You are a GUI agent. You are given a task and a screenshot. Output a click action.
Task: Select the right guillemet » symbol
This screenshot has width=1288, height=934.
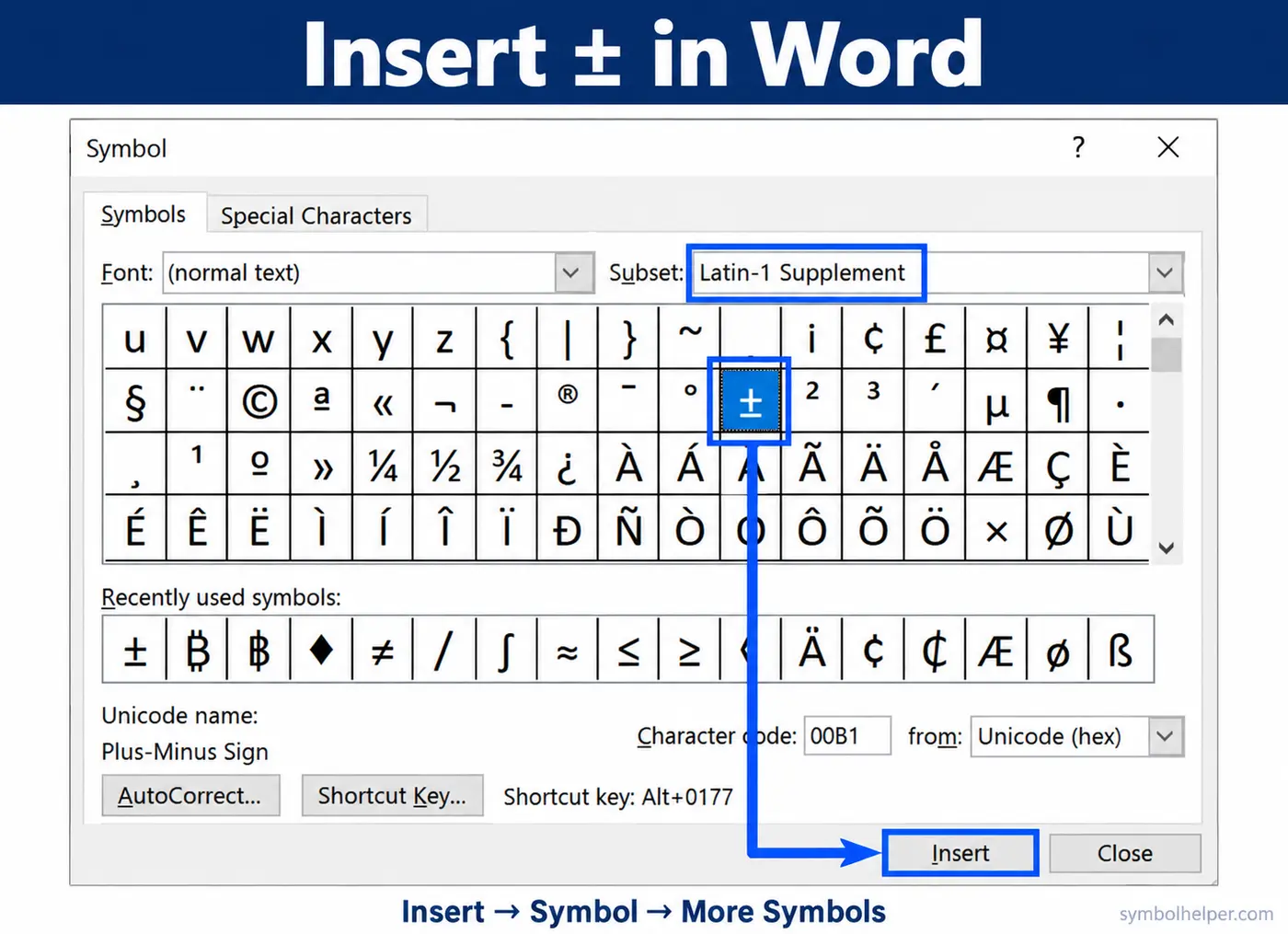(x=321, y=466)
